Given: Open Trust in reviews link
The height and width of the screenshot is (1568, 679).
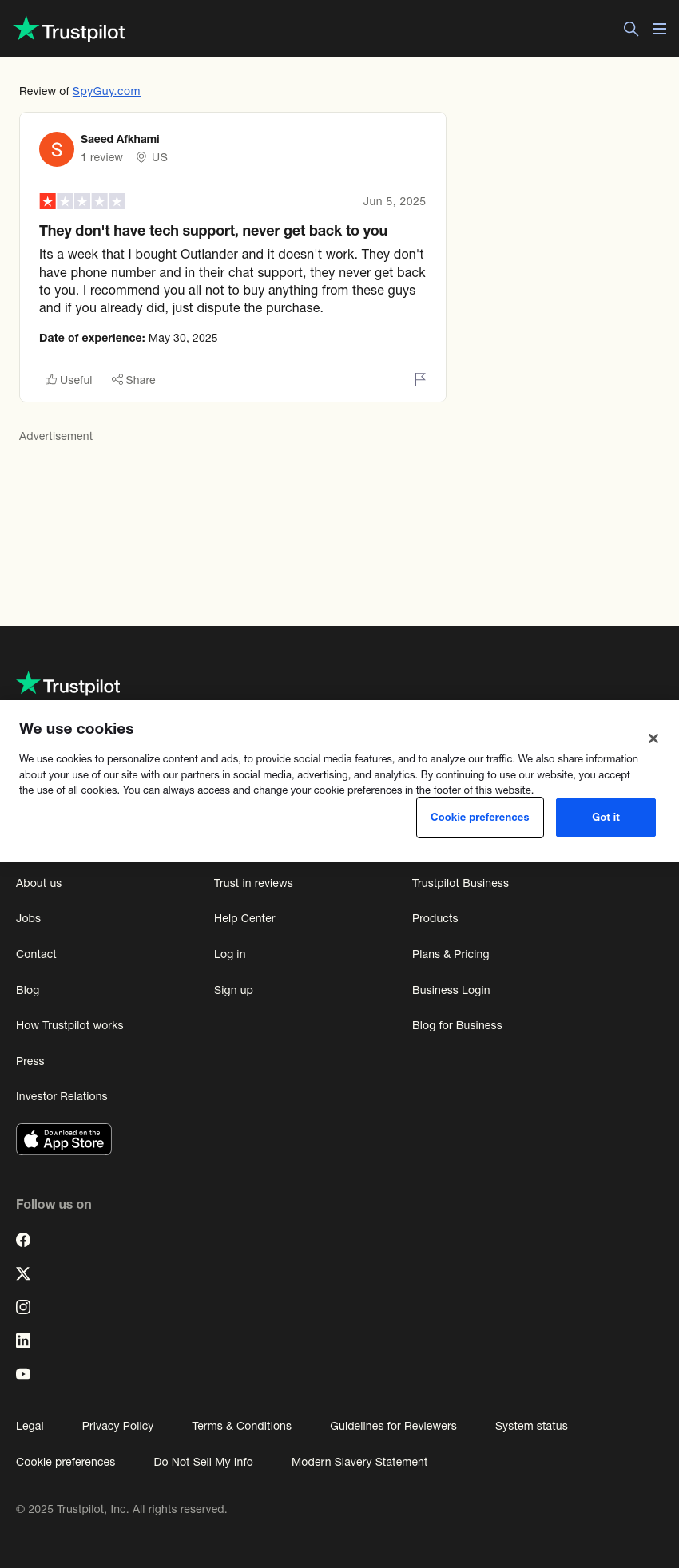Looking at the screenshot, I should (x=253, y=883).
